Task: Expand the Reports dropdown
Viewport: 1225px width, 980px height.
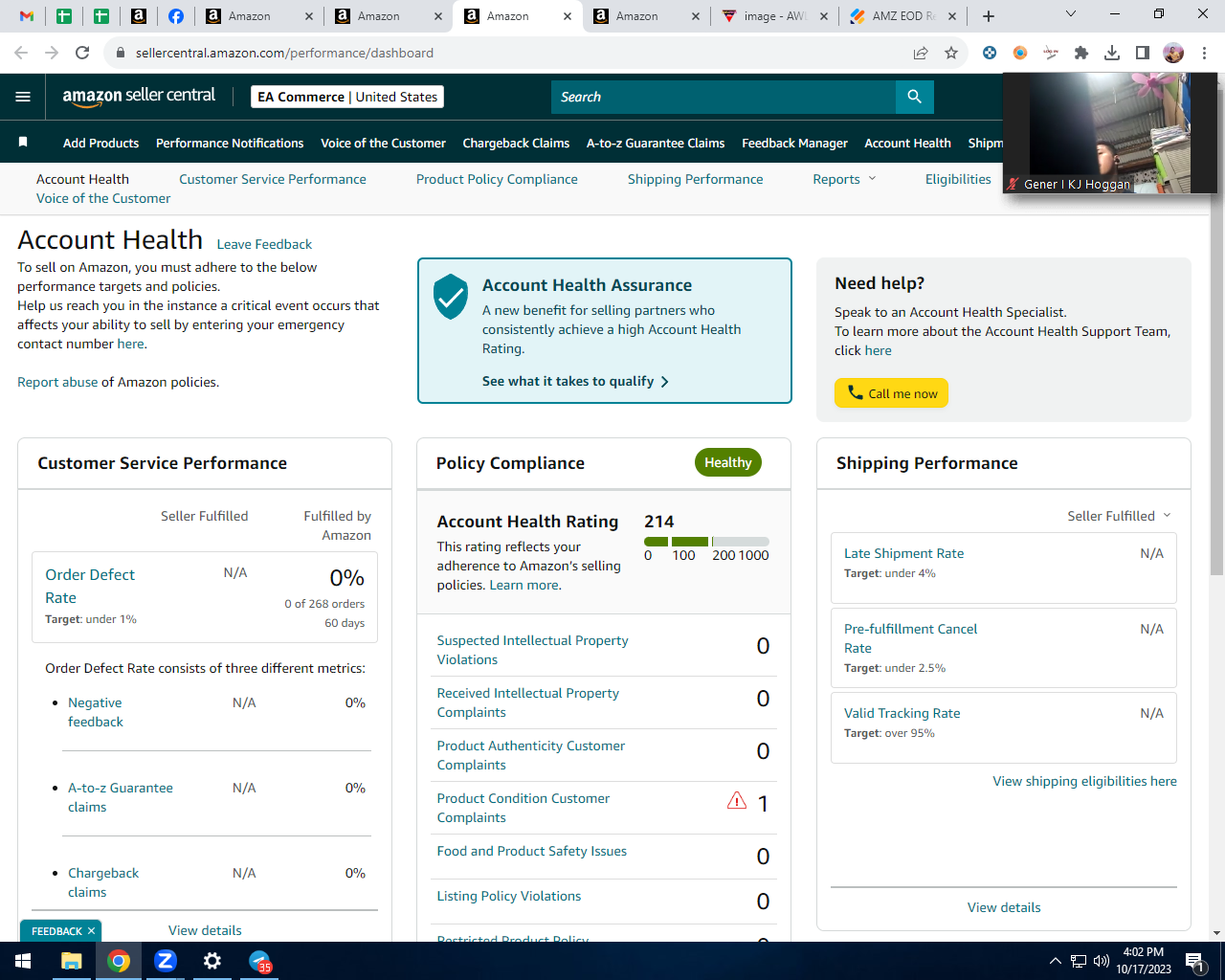Action: [x=844, y=179]
